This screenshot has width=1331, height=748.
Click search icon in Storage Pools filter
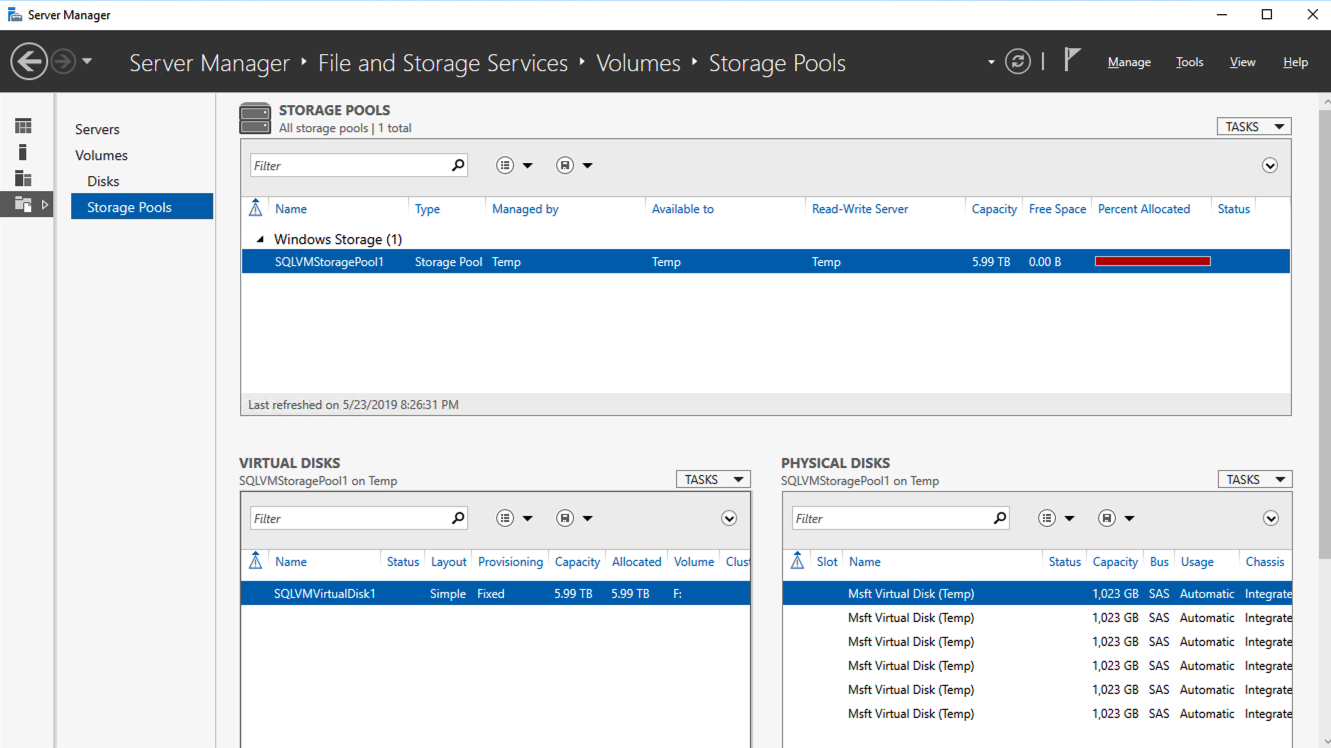coord(458,165)
